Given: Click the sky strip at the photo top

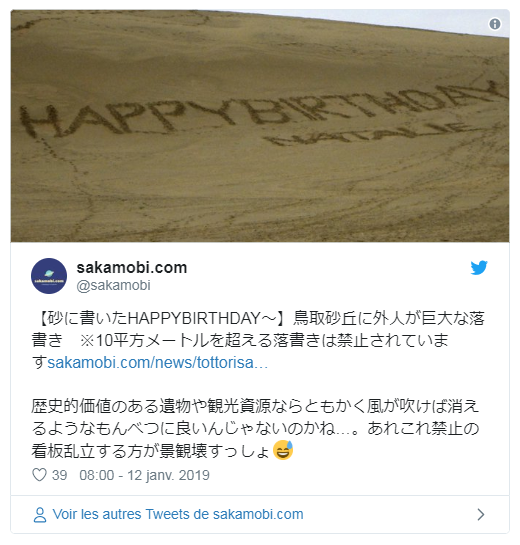Looking at the screenshot, I should pyautogui.click(x=382, y=17).
